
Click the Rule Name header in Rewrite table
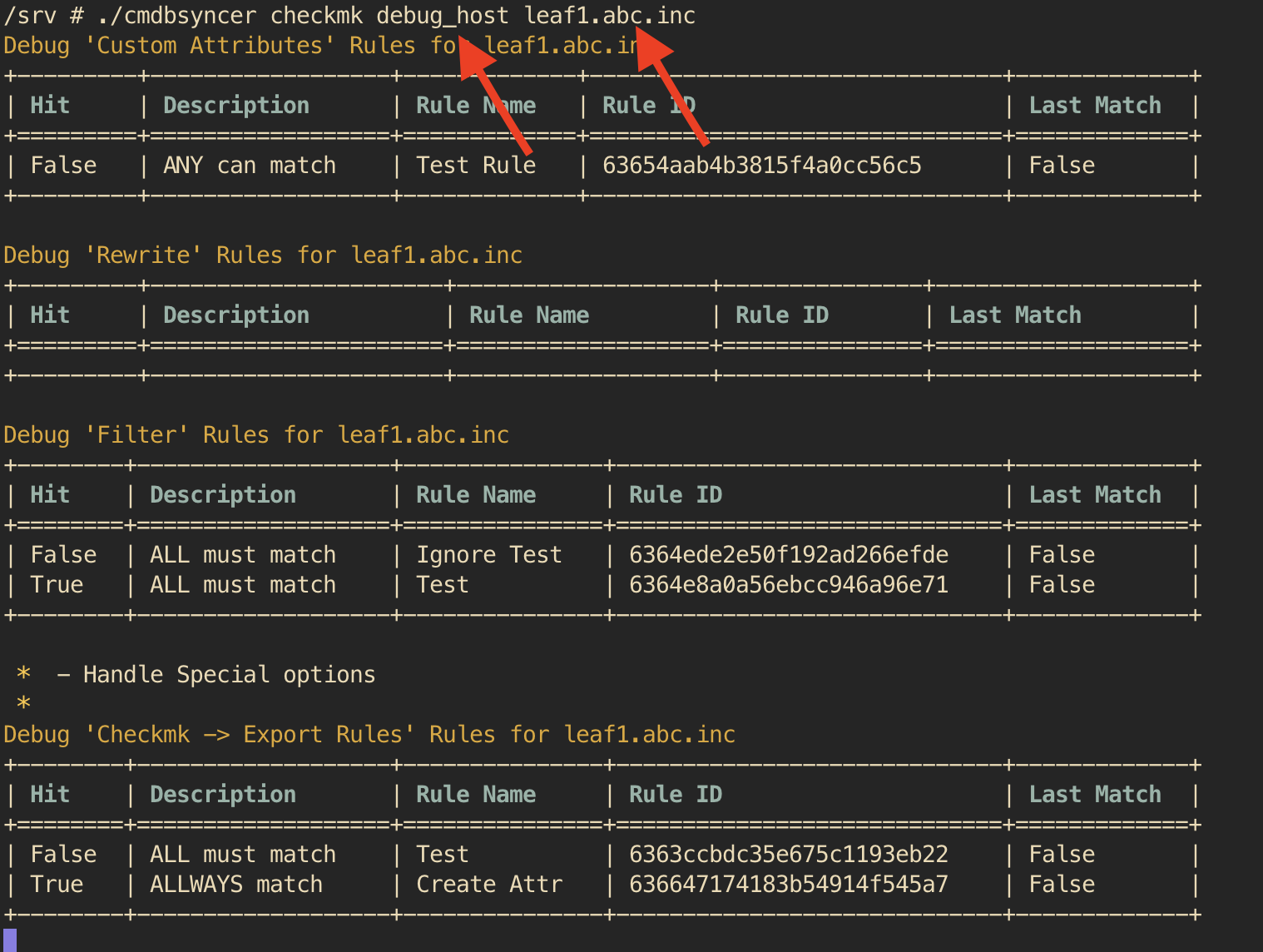pos(529,315)
